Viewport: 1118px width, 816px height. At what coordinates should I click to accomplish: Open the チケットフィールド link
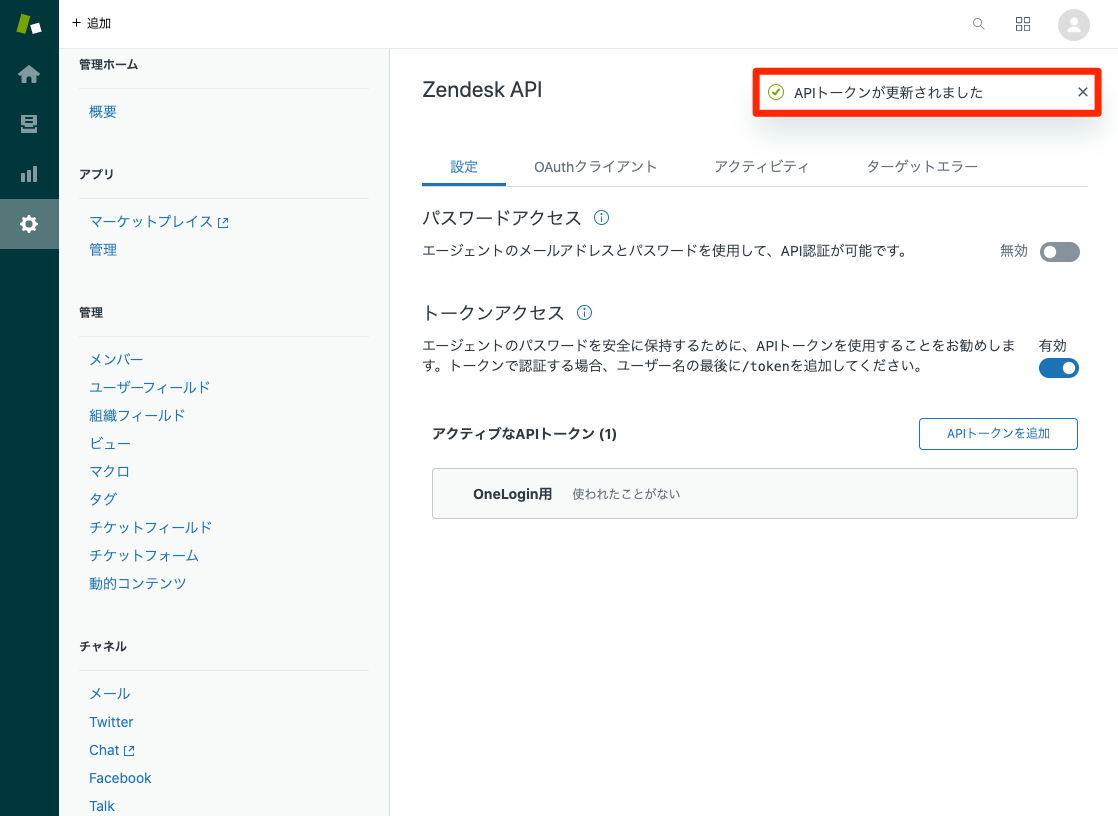[x=150, y=527]
